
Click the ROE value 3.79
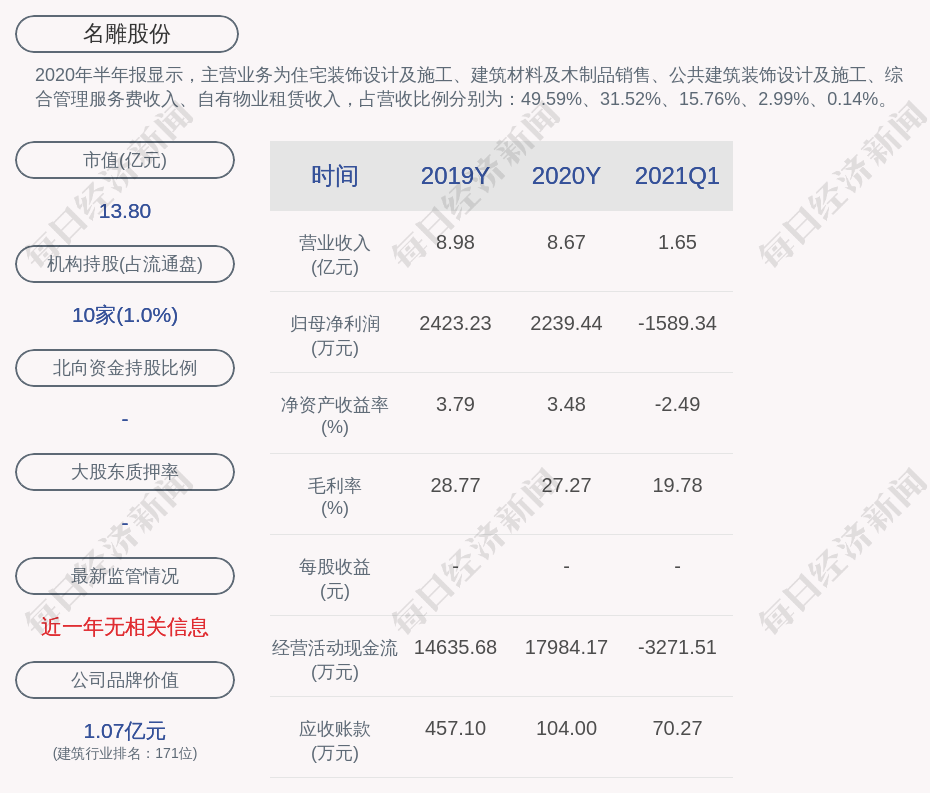point(455,404)
